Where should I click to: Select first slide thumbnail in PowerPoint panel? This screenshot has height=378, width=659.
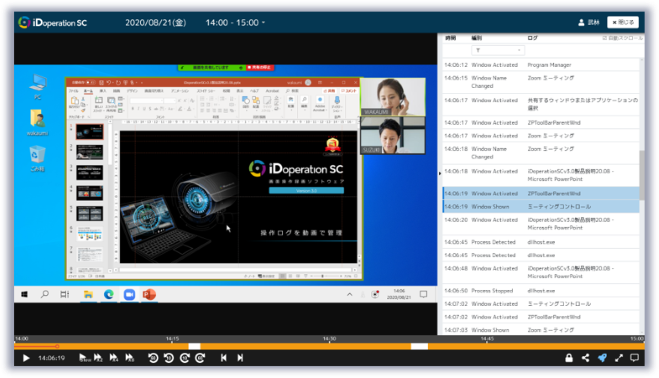[90, 132]
